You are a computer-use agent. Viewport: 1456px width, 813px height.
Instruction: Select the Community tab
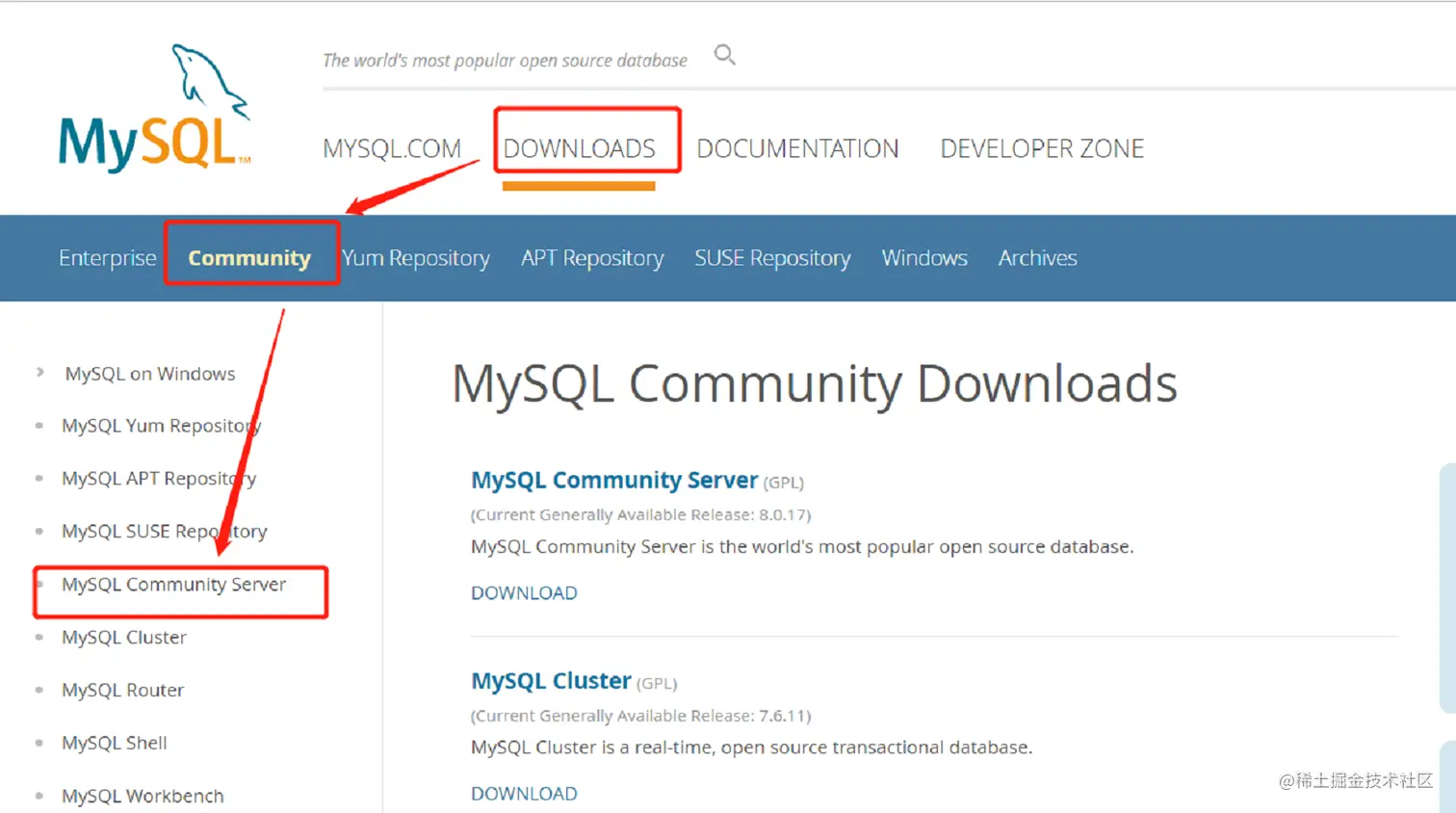pyautogui.click(x=249, y=258)
